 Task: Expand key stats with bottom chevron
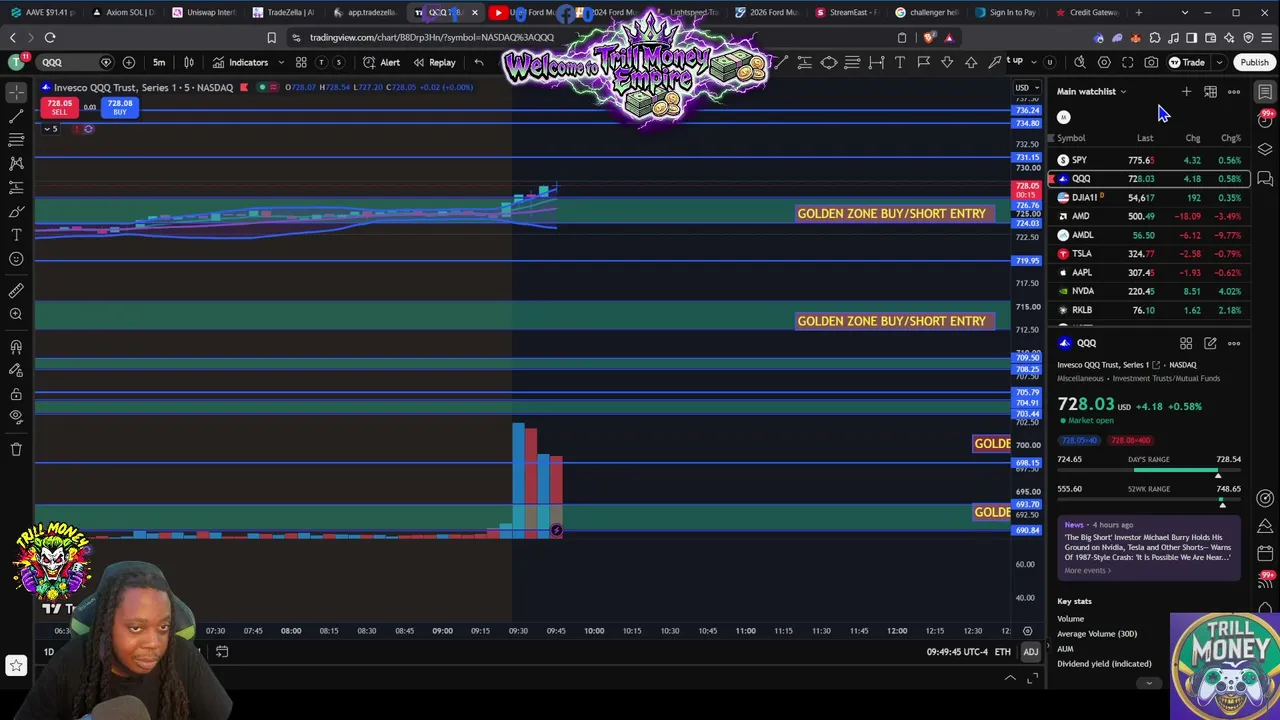click(1149, 683)
